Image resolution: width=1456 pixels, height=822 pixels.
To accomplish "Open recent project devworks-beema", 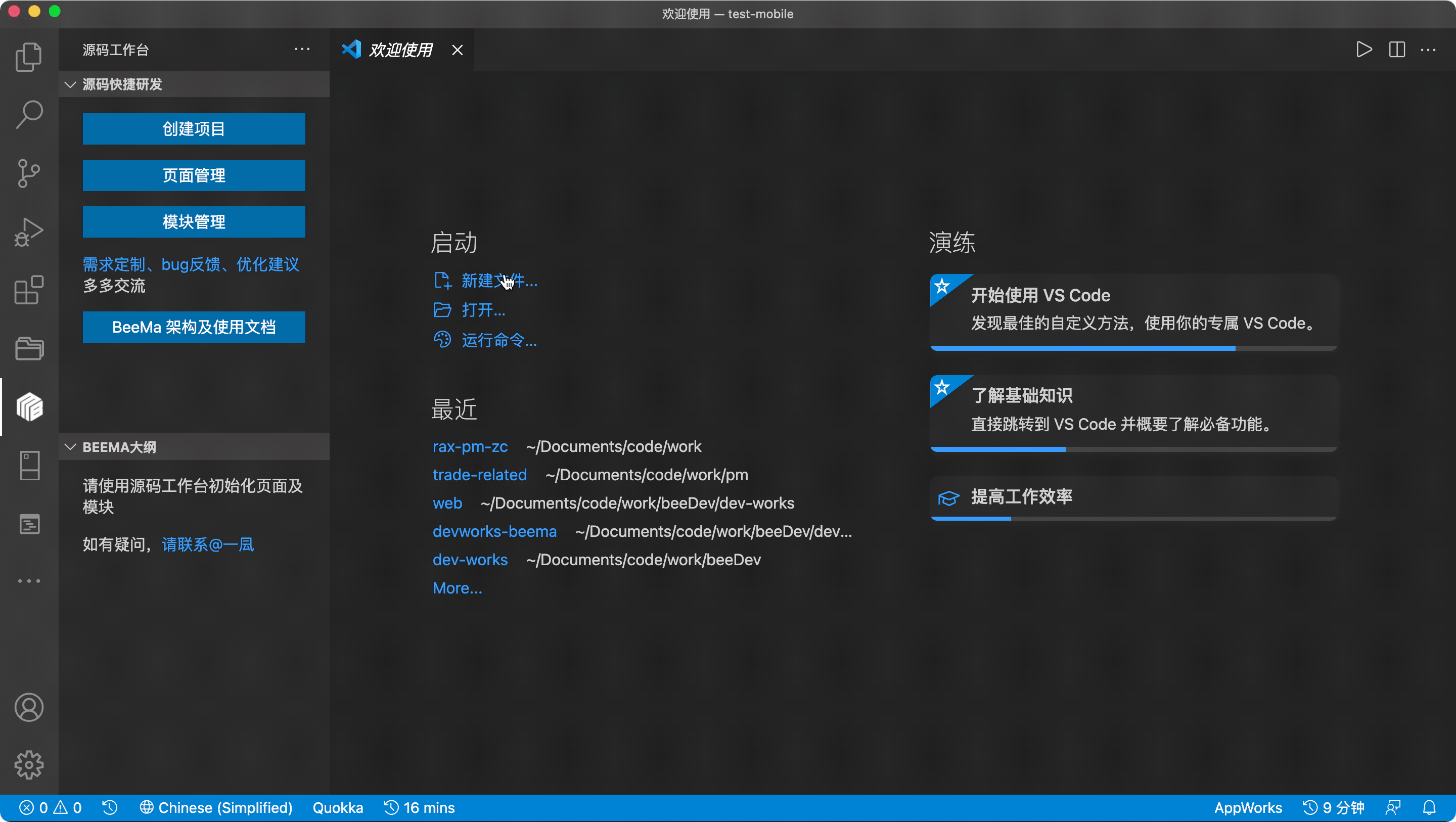I will (x=494, y=531).
